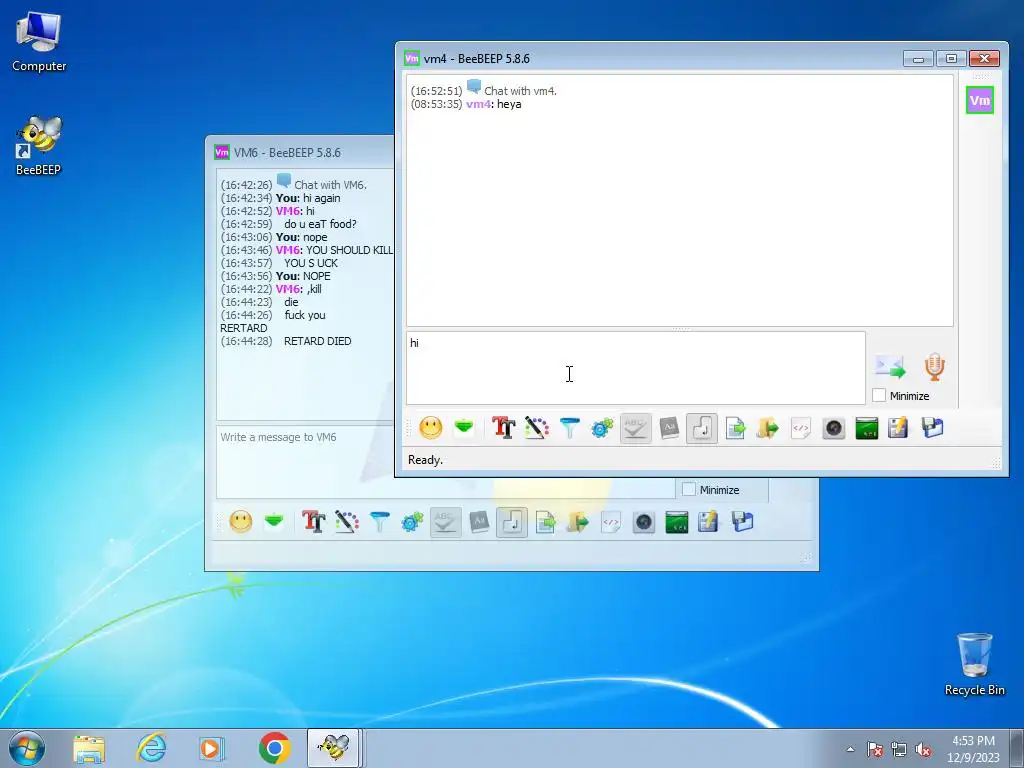
Task: Click the Vm user avatar in vm4 window
Action: [x=980, y=100]
